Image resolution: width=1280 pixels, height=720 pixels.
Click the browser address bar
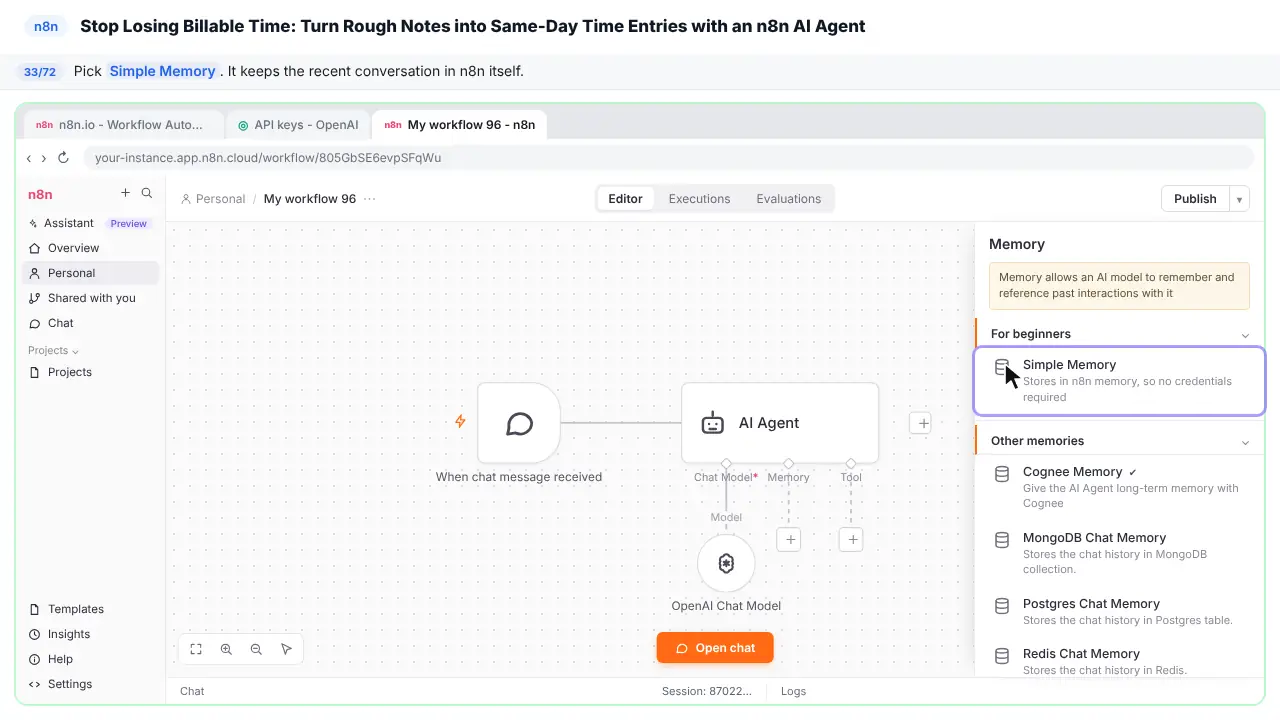click(668, 158)
